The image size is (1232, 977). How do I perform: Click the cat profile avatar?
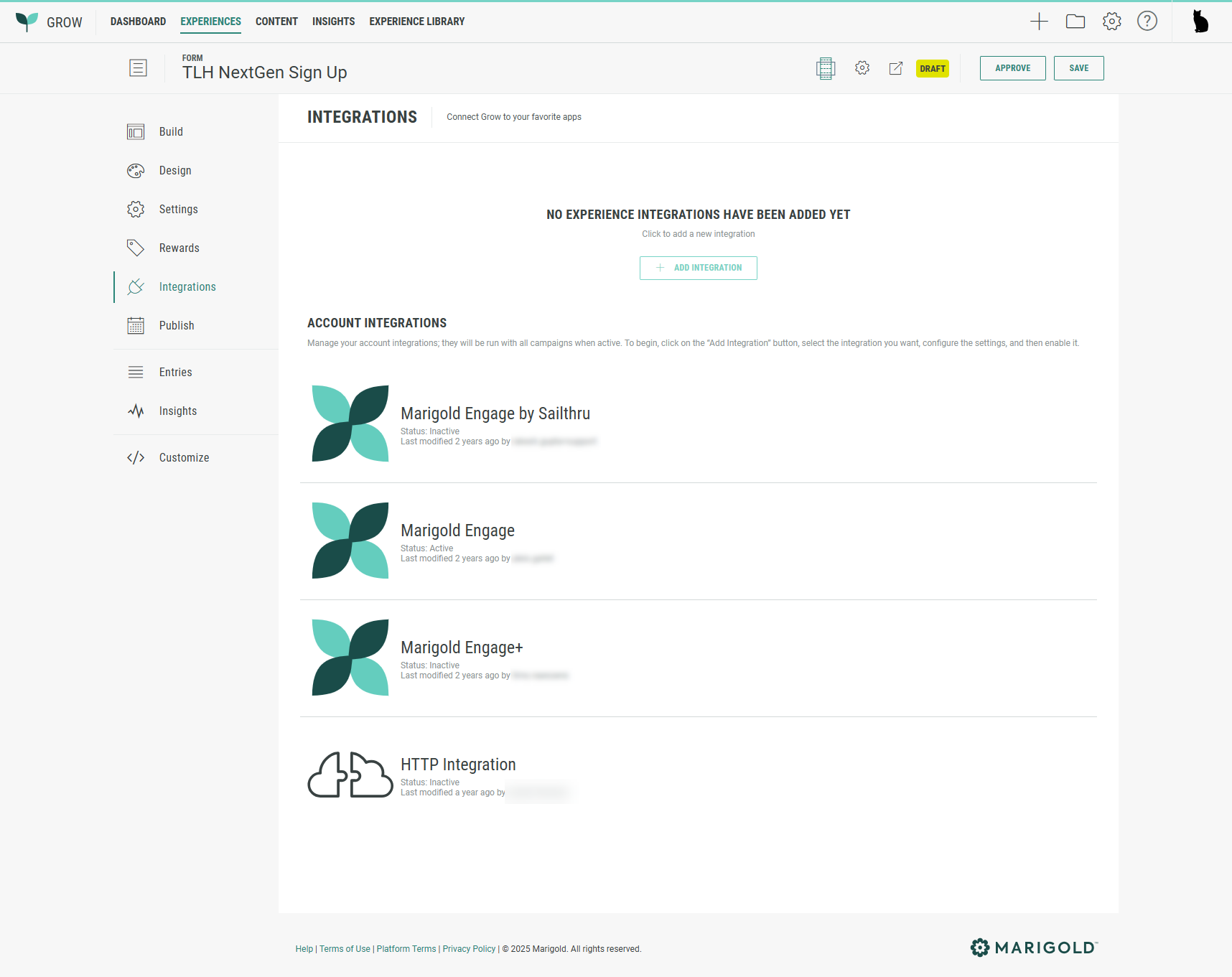1200,22
